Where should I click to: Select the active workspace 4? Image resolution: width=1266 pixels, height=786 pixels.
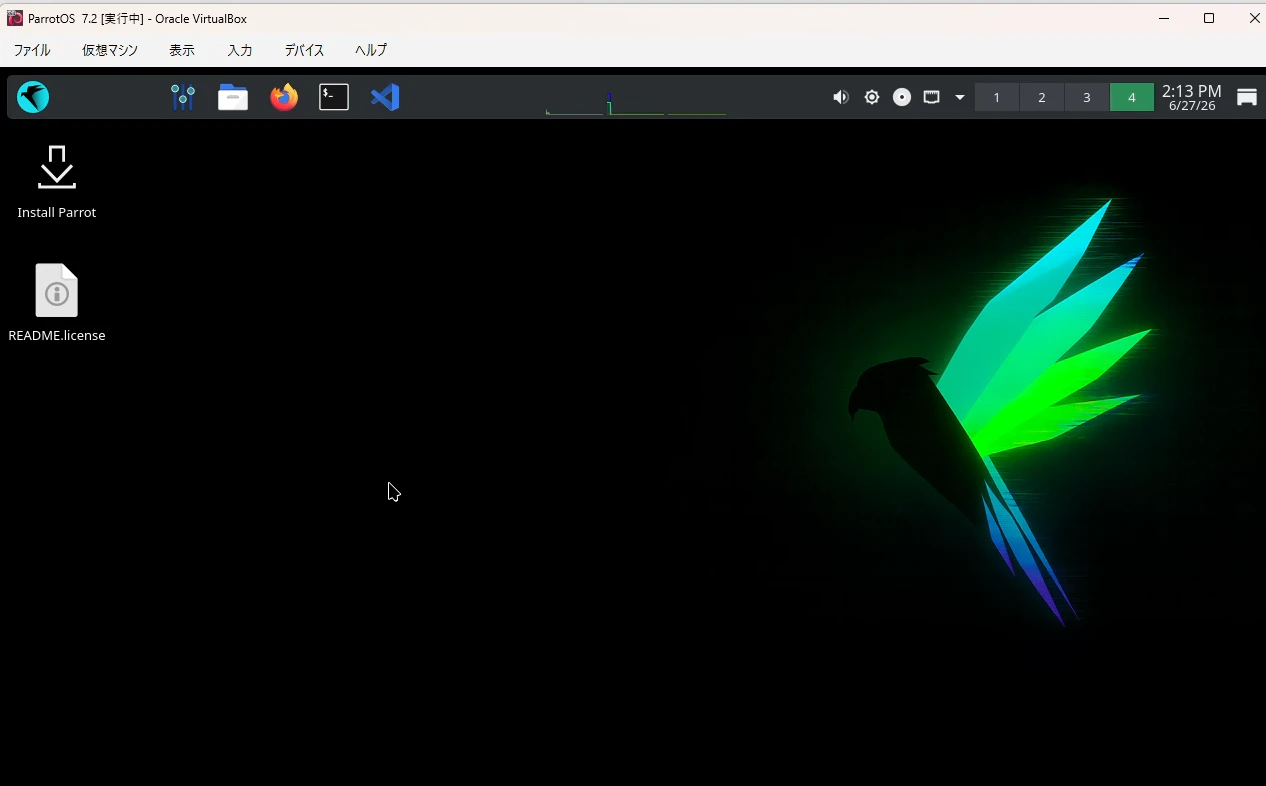1132,97
